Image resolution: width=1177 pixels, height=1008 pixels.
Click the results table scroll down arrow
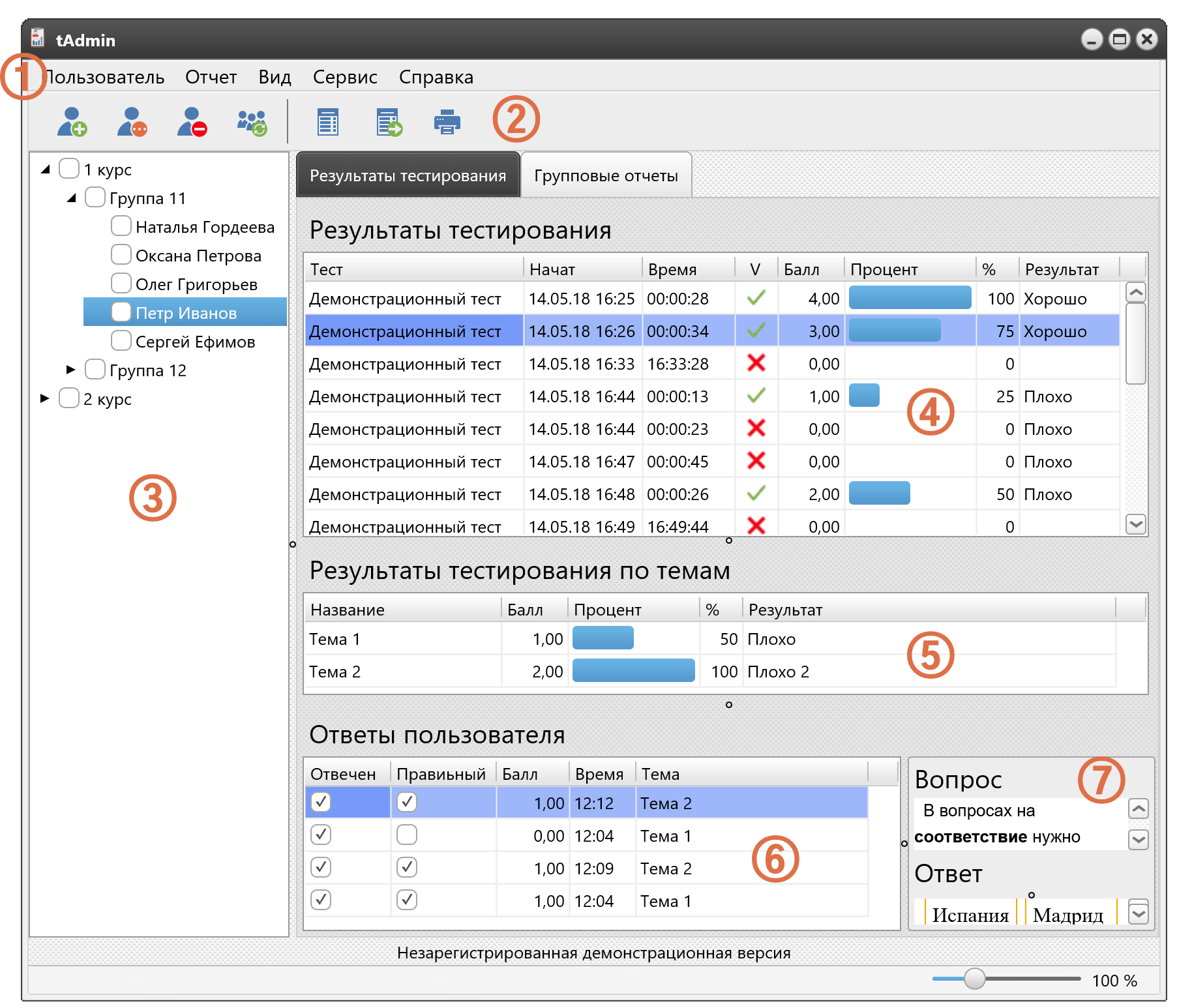click(x=1136, y=524)
